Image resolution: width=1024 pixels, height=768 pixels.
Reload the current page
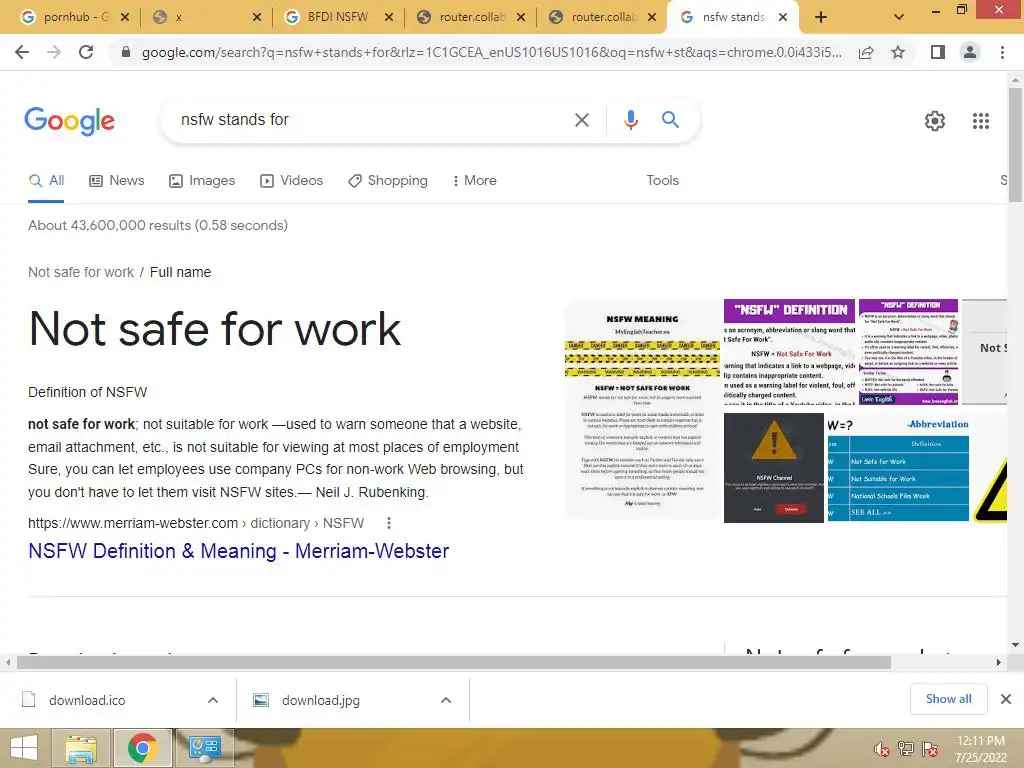pyautogui.click(x=86, y=52)
